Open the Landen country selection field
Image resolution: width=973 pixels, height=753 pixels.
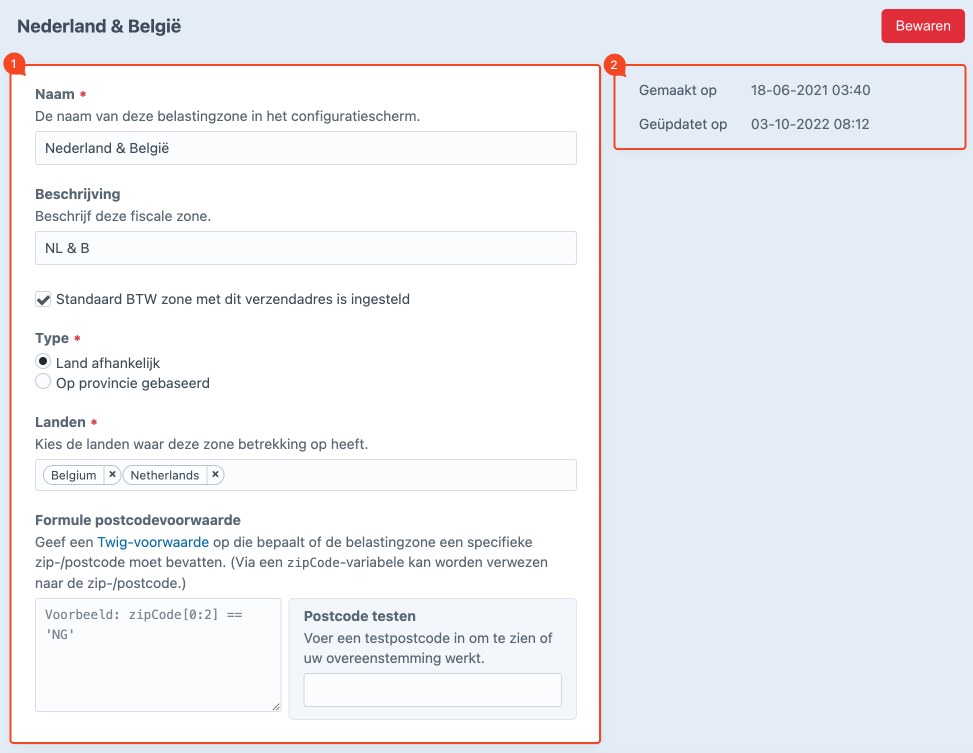(400, 474)
